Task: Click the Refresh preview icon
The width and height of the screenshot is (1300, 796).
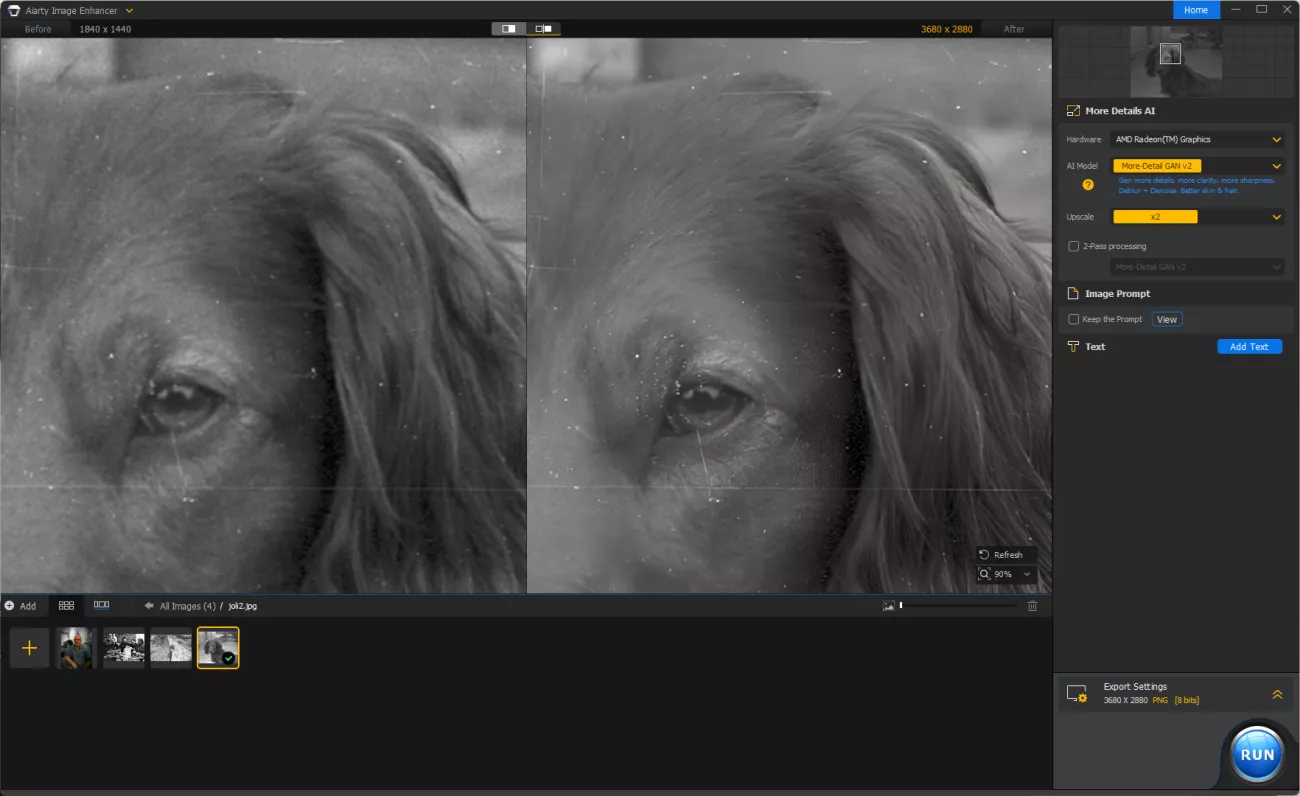Action: (x=985, y=555)
